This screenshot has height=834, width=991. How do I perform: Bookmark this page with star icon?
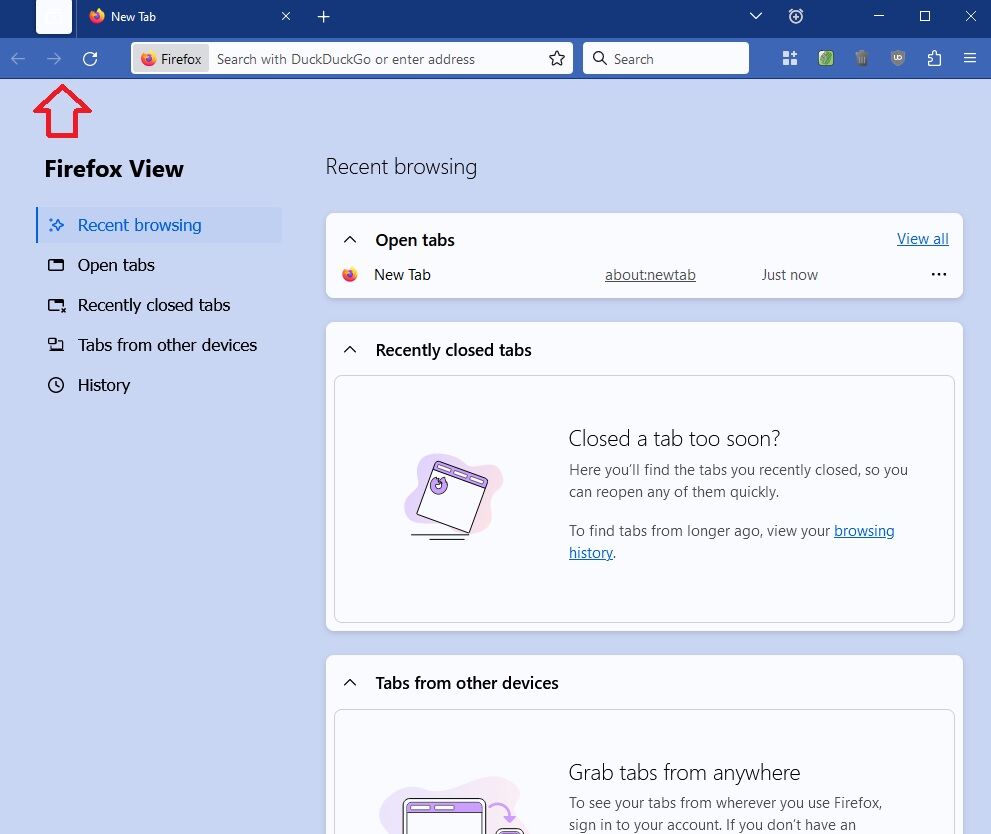click(557, 59)
